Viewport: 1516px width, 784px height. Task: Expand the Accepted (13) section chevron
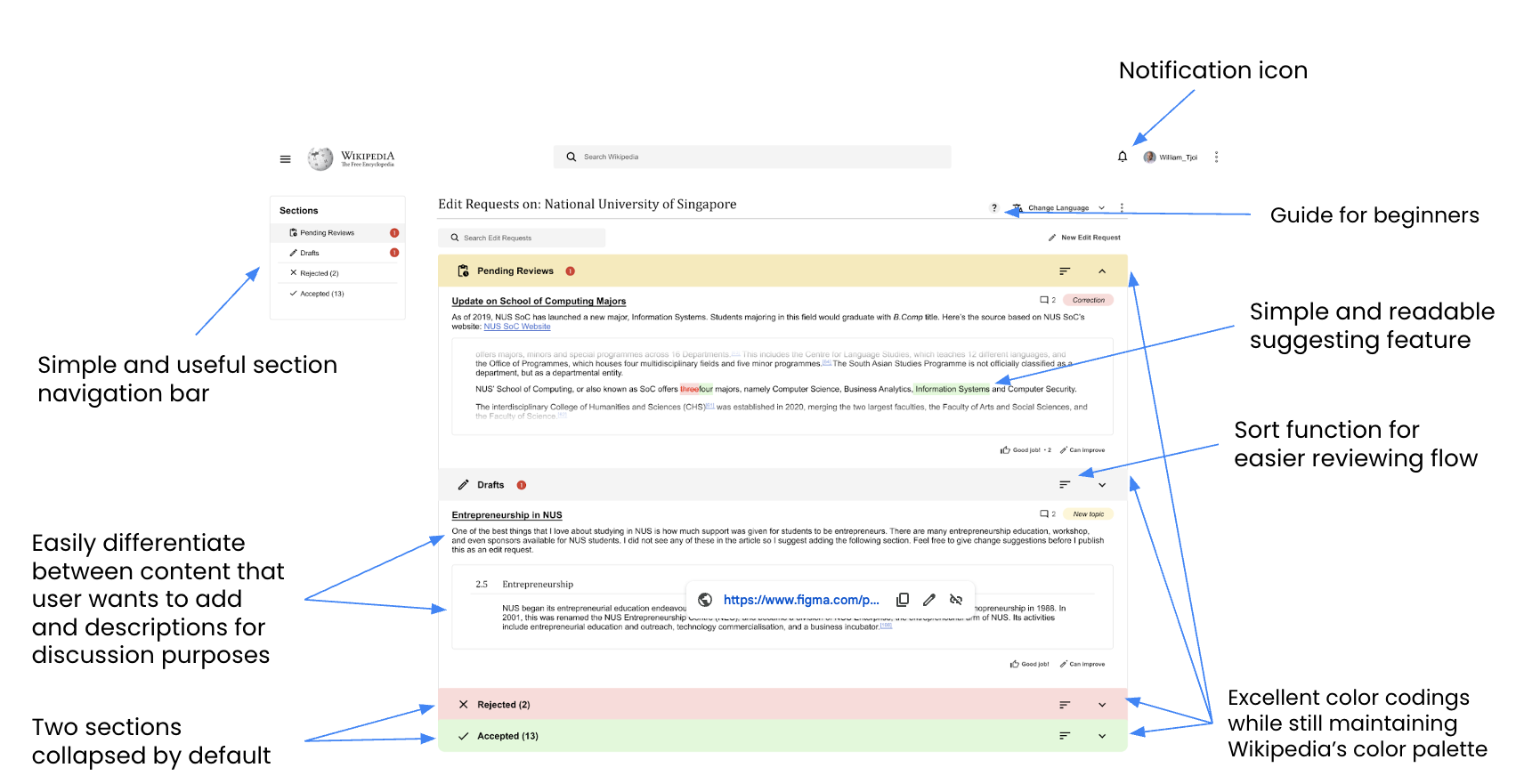coord(1102,736)
